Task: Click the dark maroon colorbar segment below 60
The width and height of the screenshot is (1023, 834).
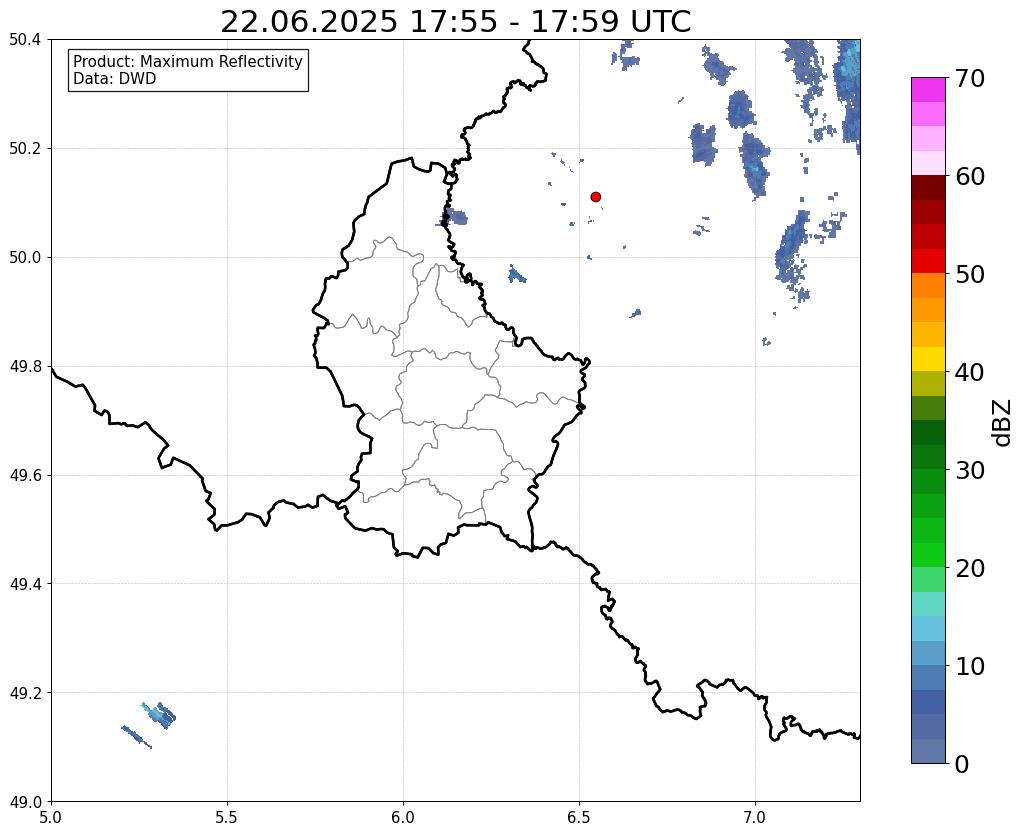Action: (928, 187)
